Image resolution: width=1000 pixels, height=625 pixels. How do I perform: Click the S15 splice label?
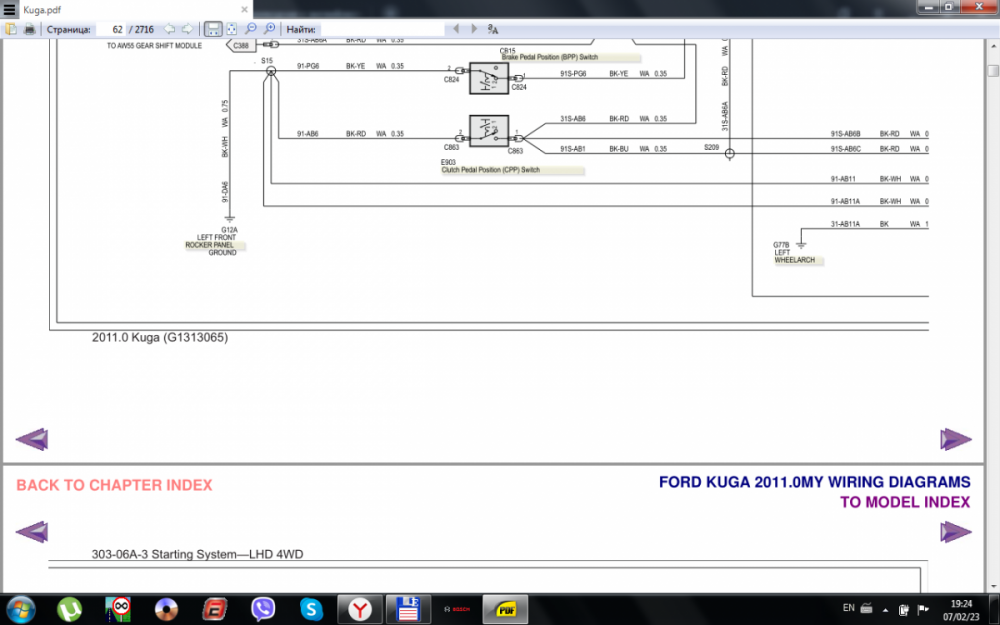pos(267,61)
